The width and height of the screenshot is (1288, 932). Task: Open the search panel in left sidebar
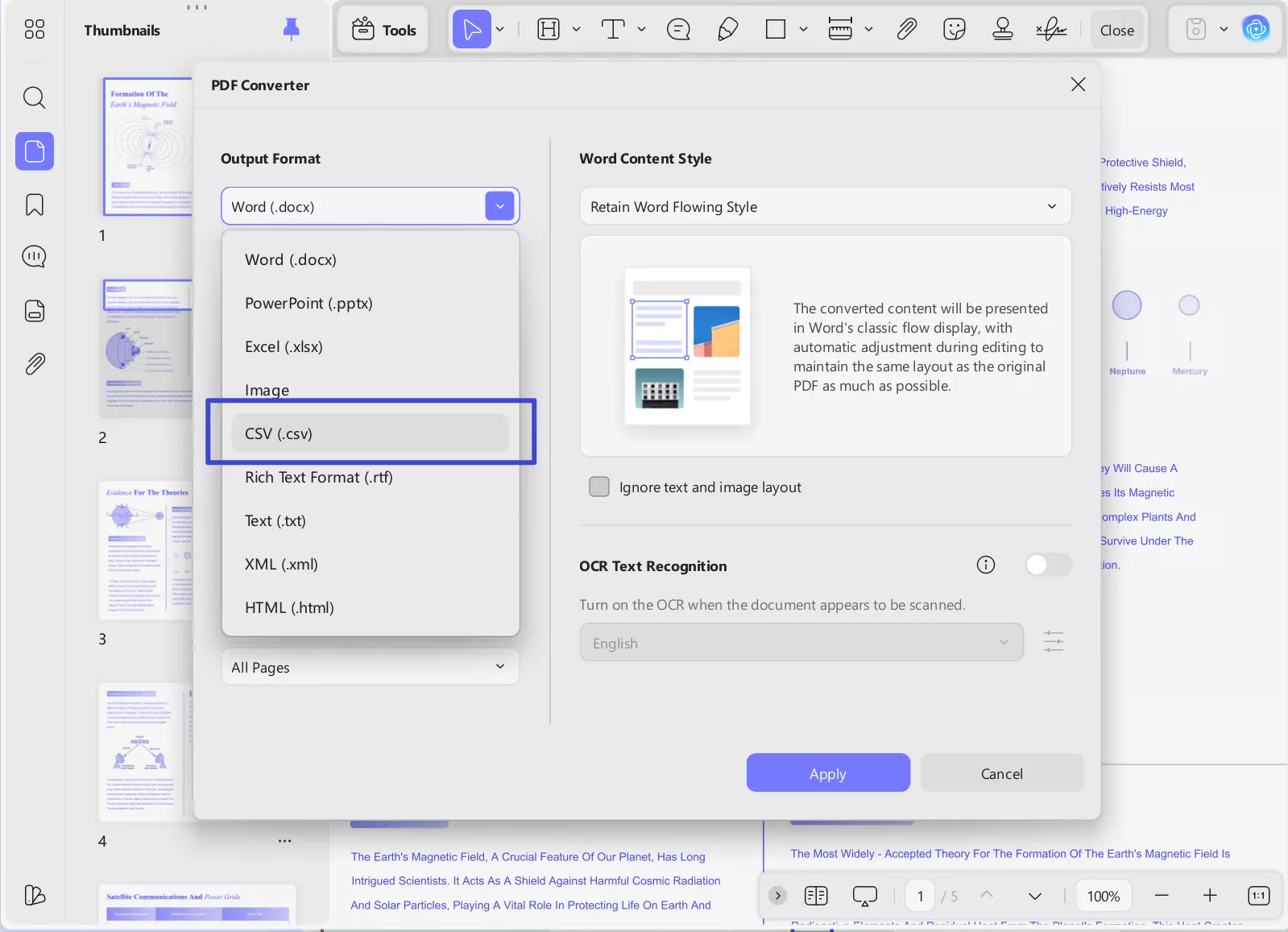(x=35, y=97)
